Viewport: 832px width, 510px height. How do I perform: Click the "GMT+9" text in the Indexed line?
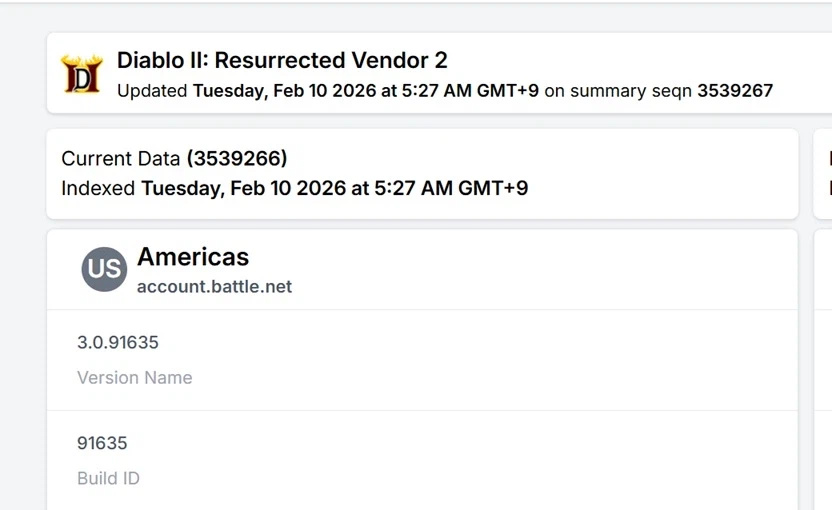(493, 188)
